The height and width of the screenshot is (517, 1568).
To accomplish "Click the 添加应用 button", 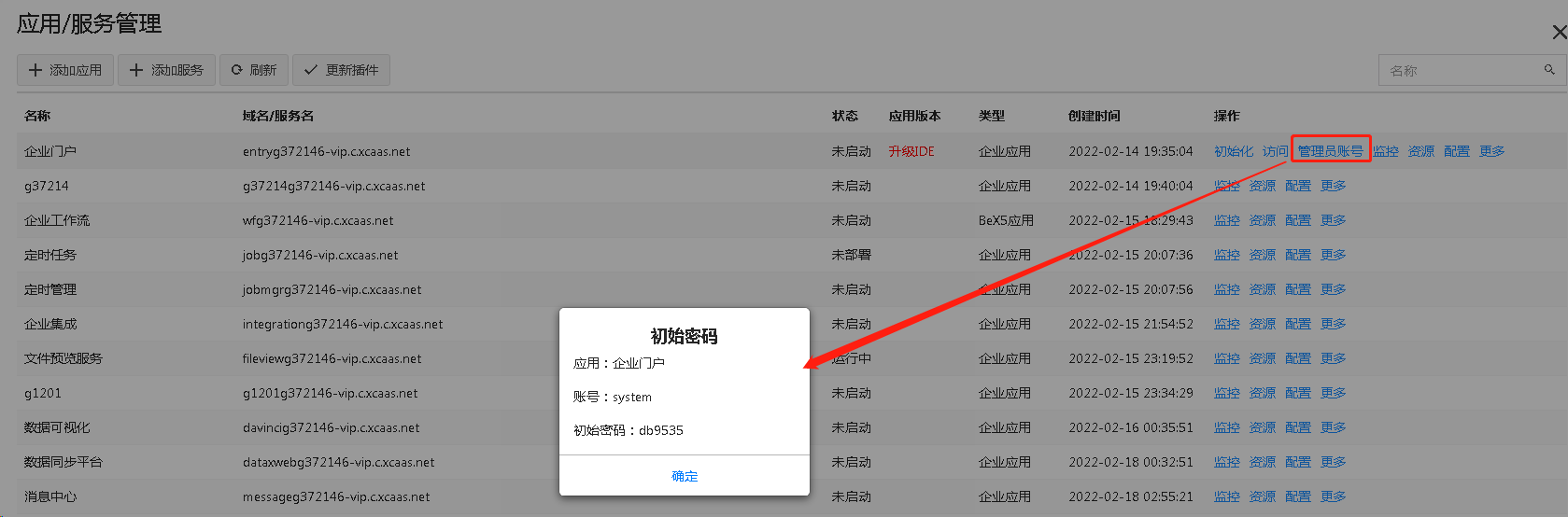I will (x=64, y=70).
